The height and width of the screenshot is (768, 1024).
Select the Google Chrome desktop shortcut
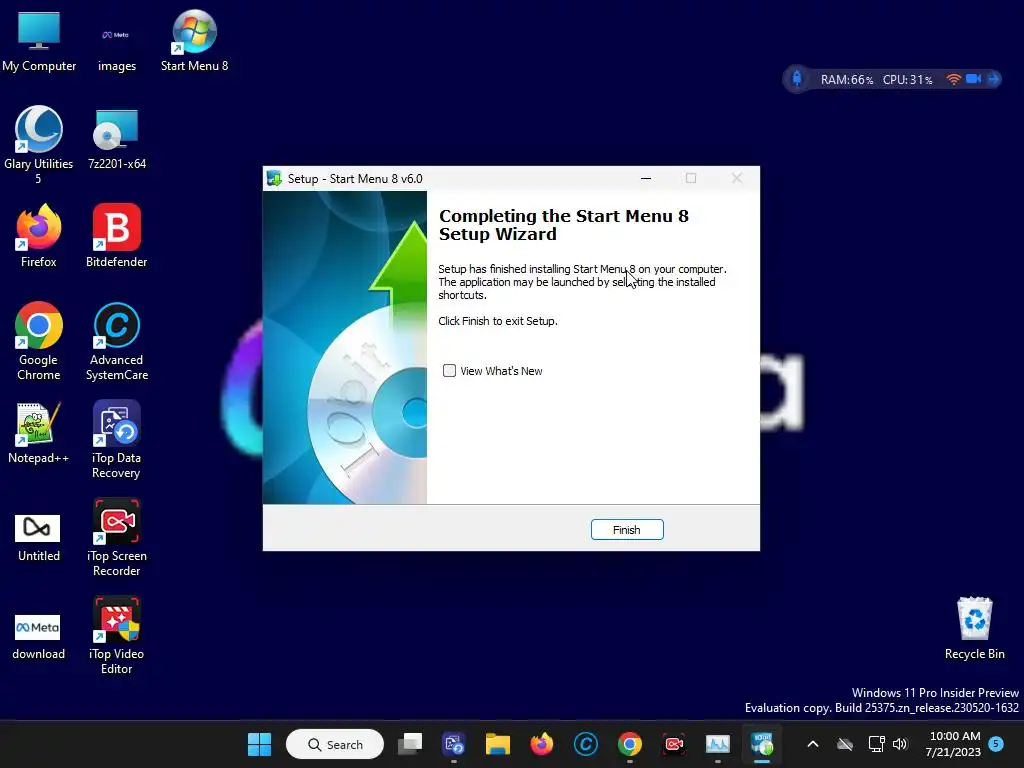click(39, 341)
